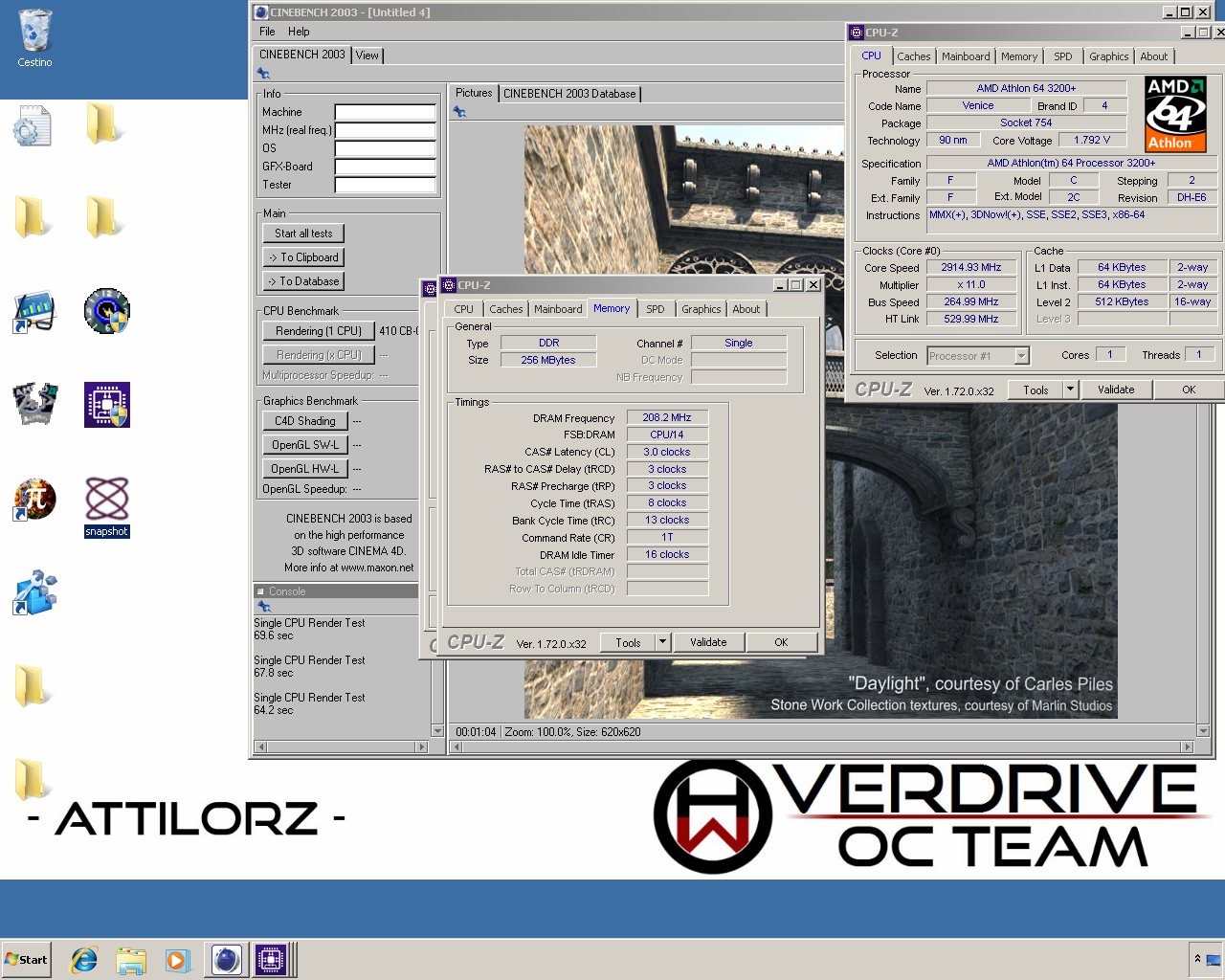Open Tools dropdown arrow in CPU-Z CPU window
Screen dimensions: 1225x980
tap(1071, 390)
